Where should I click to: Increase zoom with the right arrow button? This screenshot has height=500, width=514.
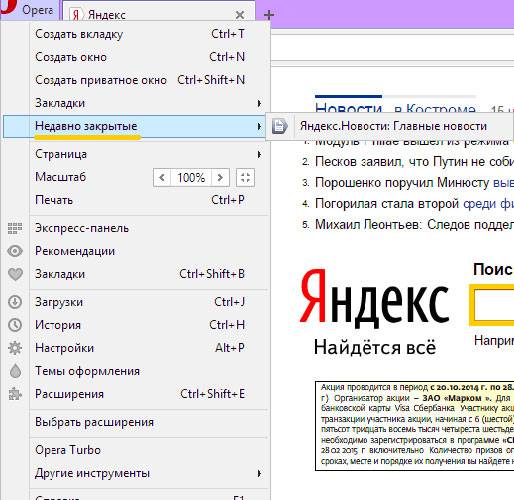220,177
